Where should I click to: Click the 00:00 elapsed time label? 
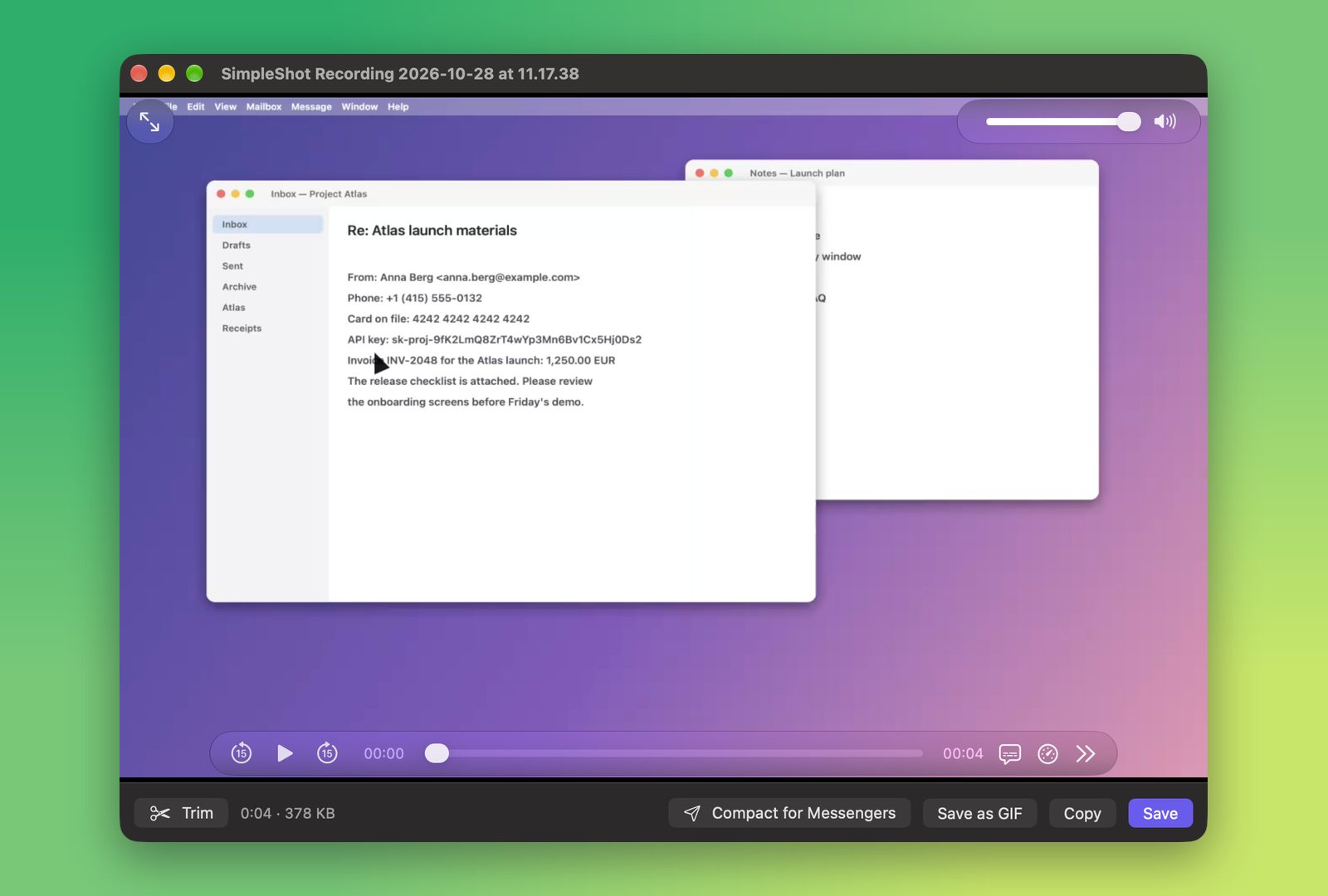(x=383, y=753)
